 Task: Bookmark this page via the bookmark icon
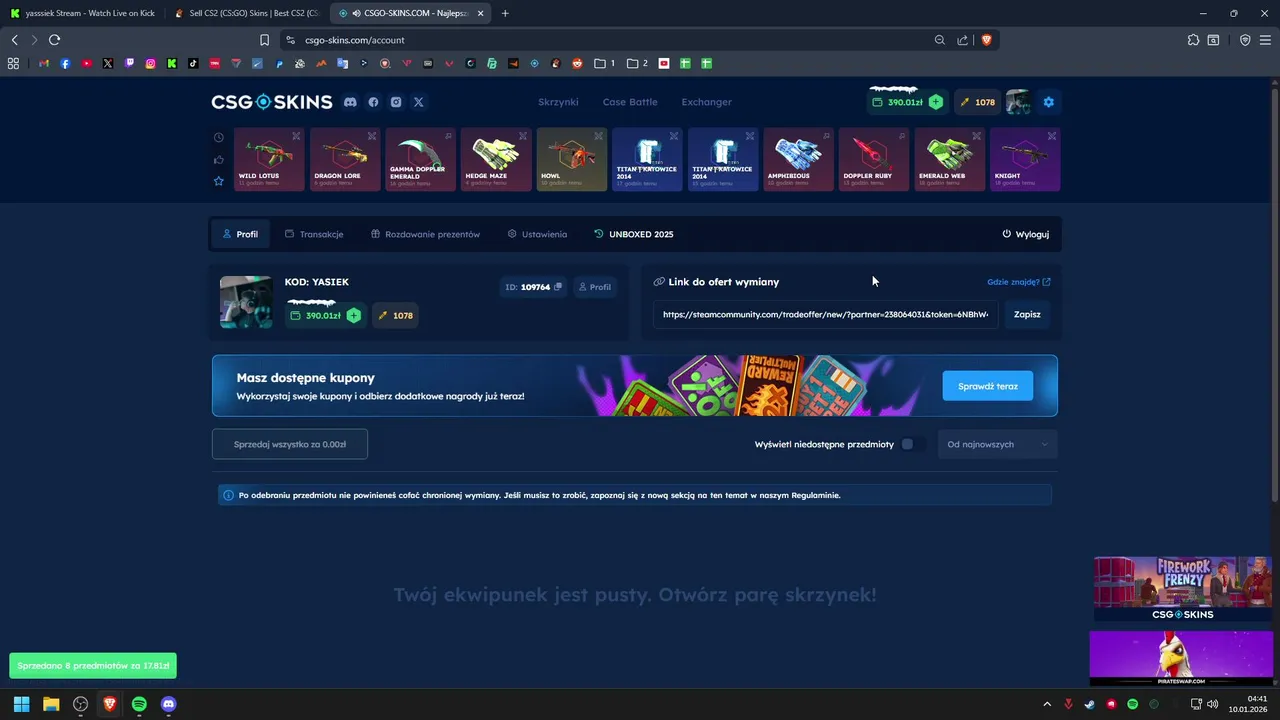(x=264, y=40)
